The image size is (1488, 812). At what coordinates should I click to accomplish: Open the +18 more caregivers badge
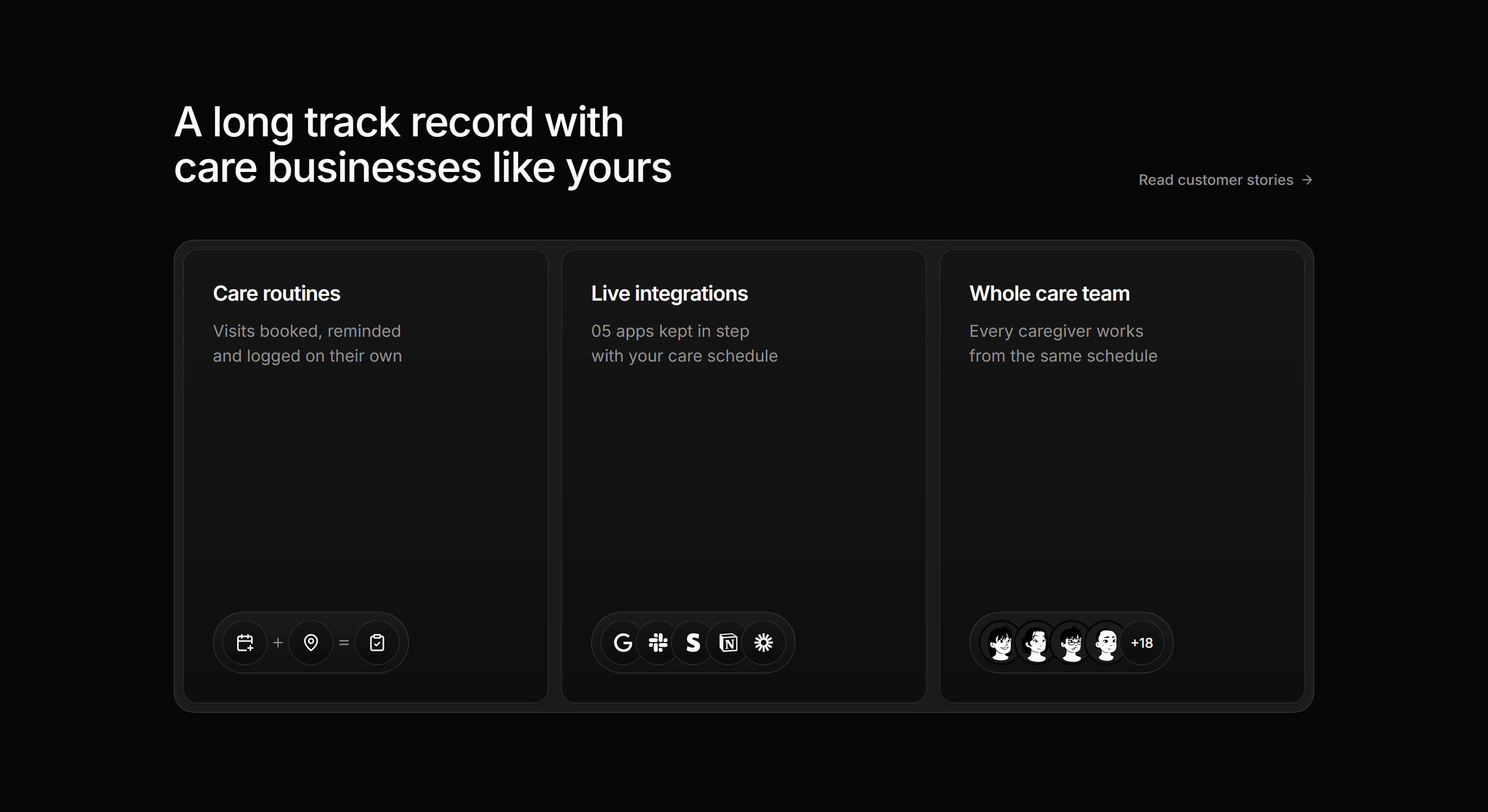tap(1142, 643)
